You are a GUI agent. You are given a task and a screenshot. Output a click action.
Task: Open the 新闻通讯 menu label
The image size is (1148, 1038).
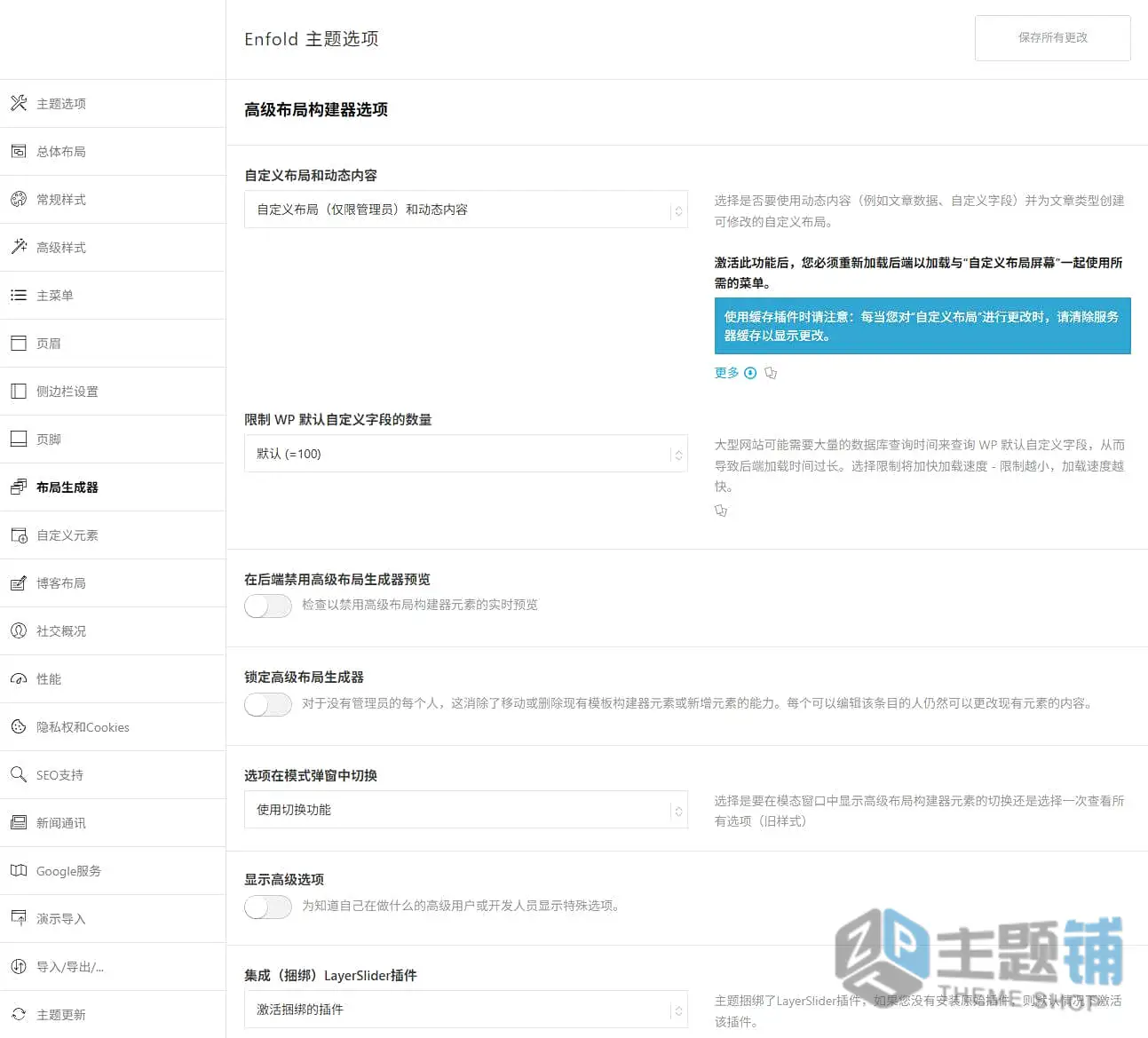pyautogui.click(x=61, y=823)
